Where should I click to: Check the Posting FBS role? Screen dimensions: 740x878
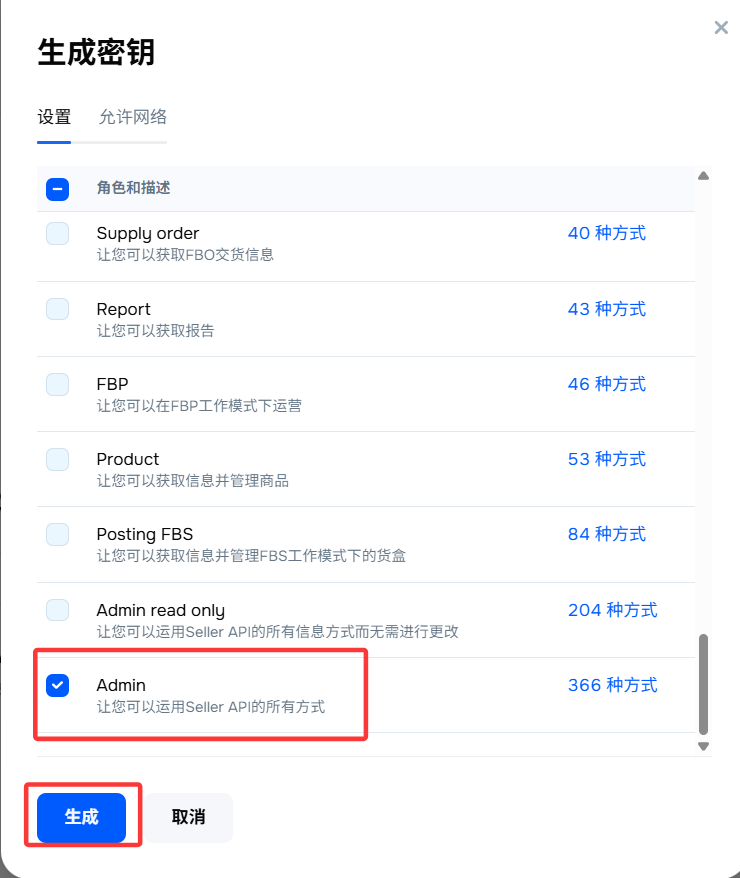tap(58, 535)
